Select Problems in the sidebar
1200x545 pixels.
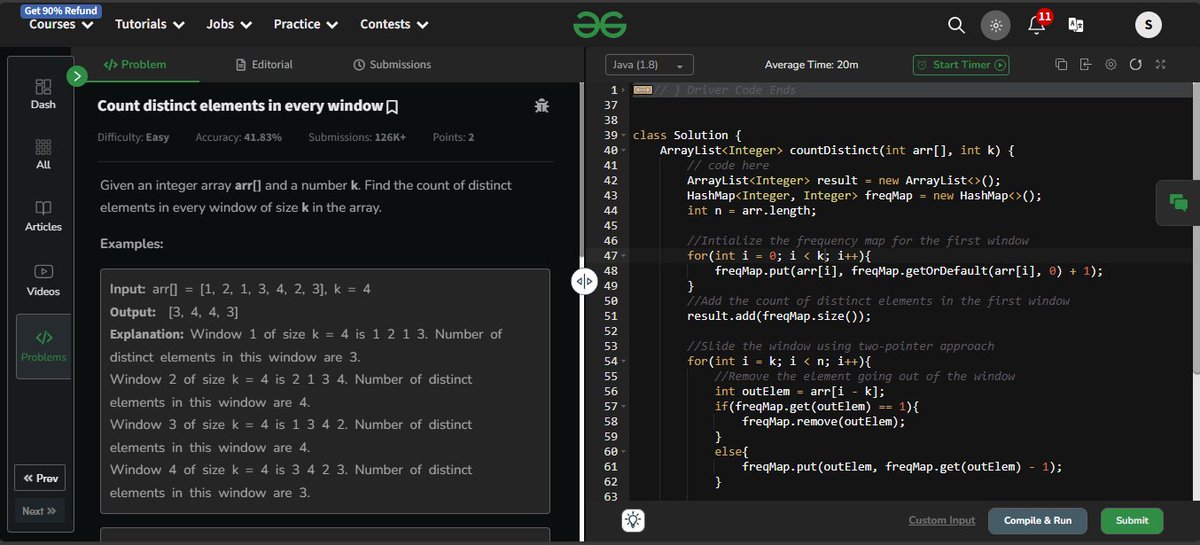43,346
